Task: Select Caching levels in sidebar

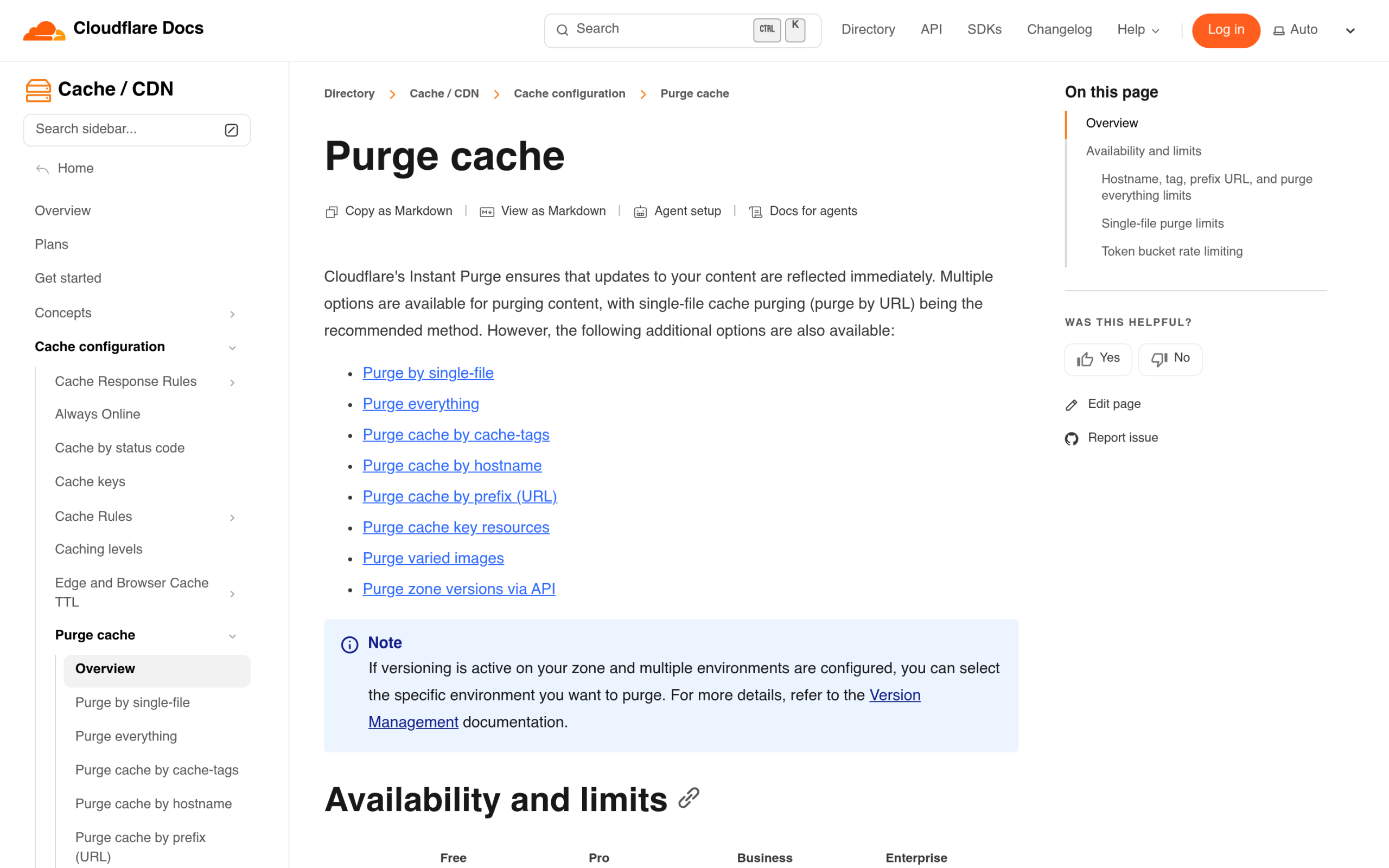Action: [98, 550]
